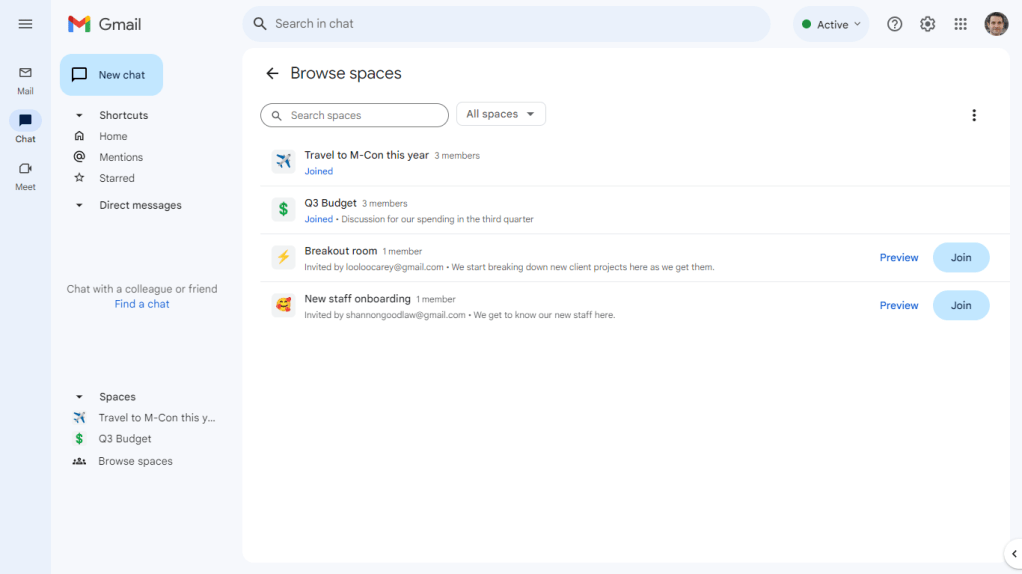Open the three-dot more options menu
The width and height of the screenshot is (1022, 574).
973,115
